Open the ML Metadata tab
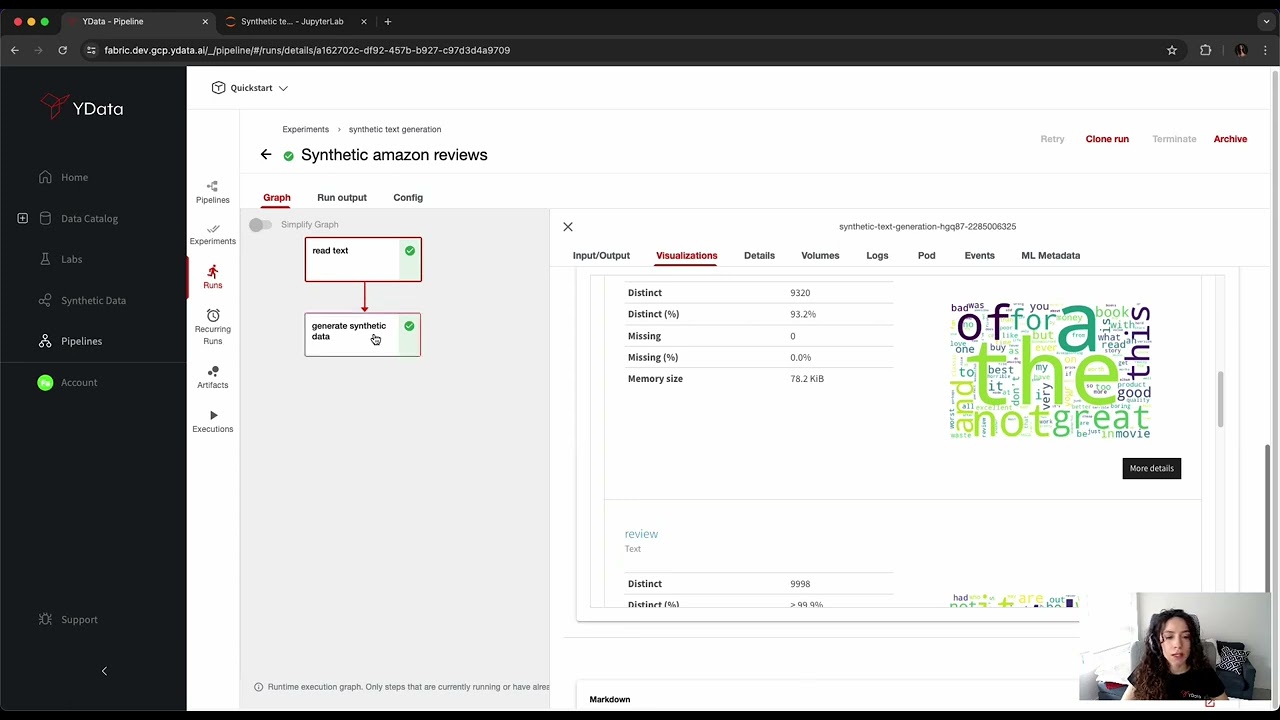Viewport: 1280px width, 720px height. (x=1050, y=255)
